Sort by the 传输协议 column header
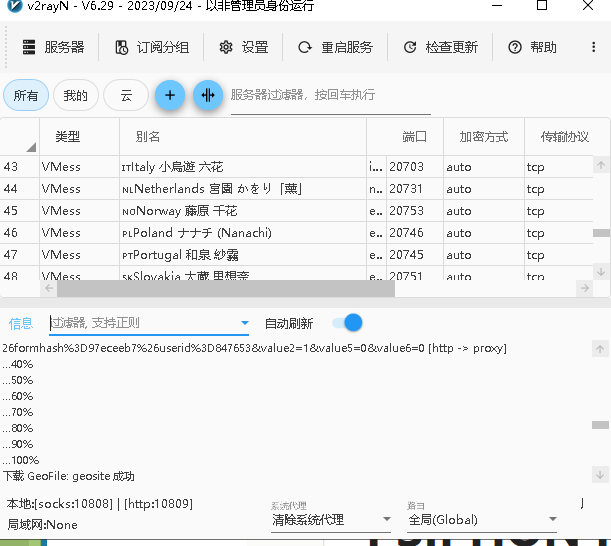611x546 pixels. click(x=564, y=137)
